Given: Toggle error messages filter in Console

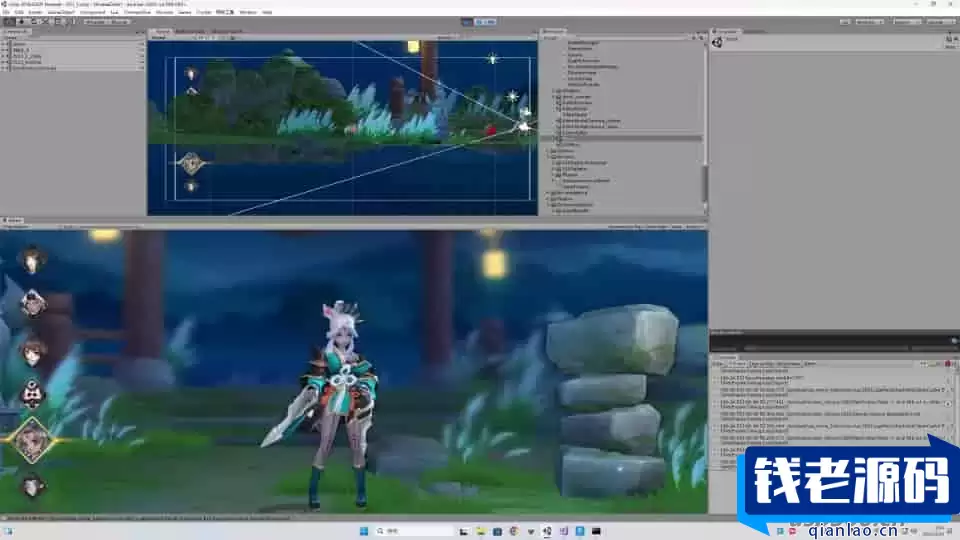Looking at the screenshot, I should pos(950,364).
